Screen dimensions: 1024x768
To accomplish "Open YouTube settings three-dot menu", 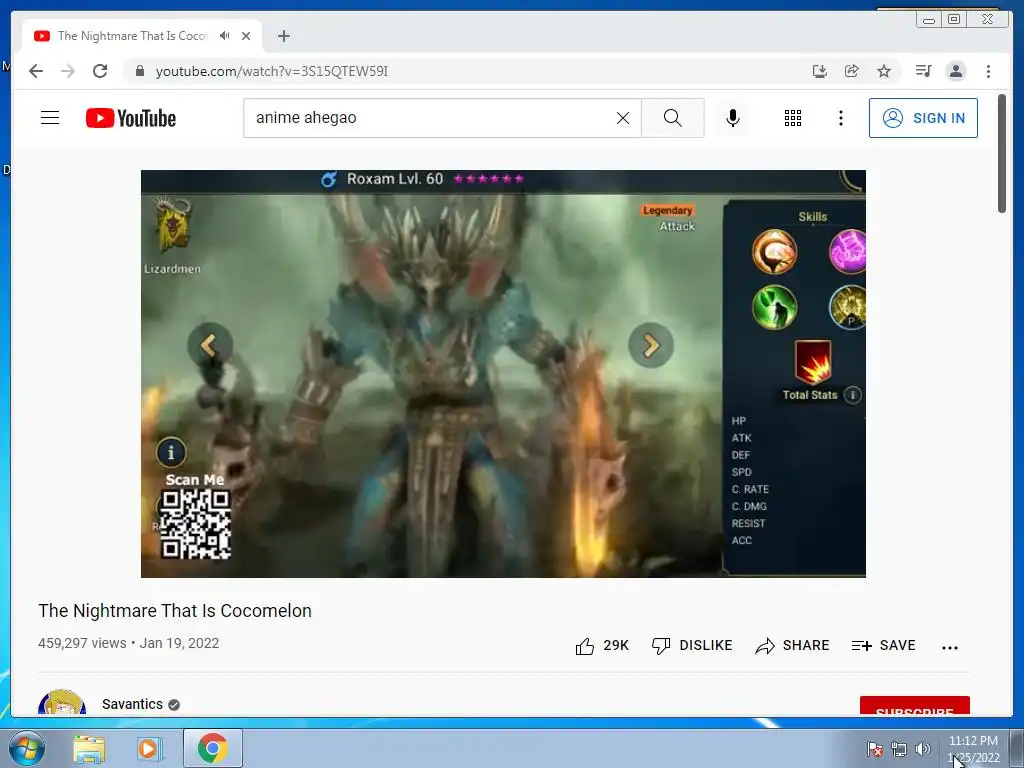I will tap(840, 118).
